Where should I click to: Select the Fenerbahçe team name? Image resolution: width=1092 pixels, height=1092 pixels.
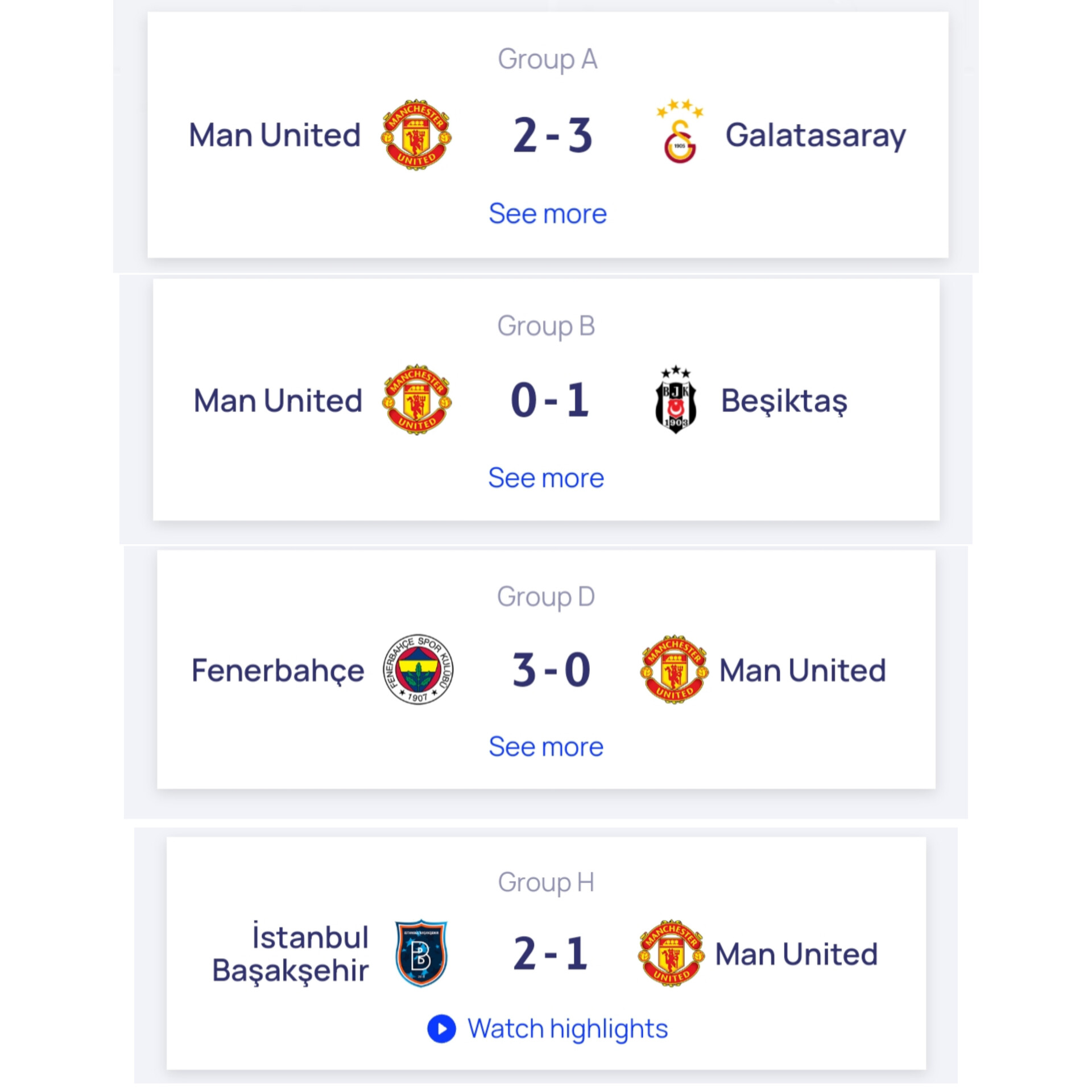click(278, 671)
